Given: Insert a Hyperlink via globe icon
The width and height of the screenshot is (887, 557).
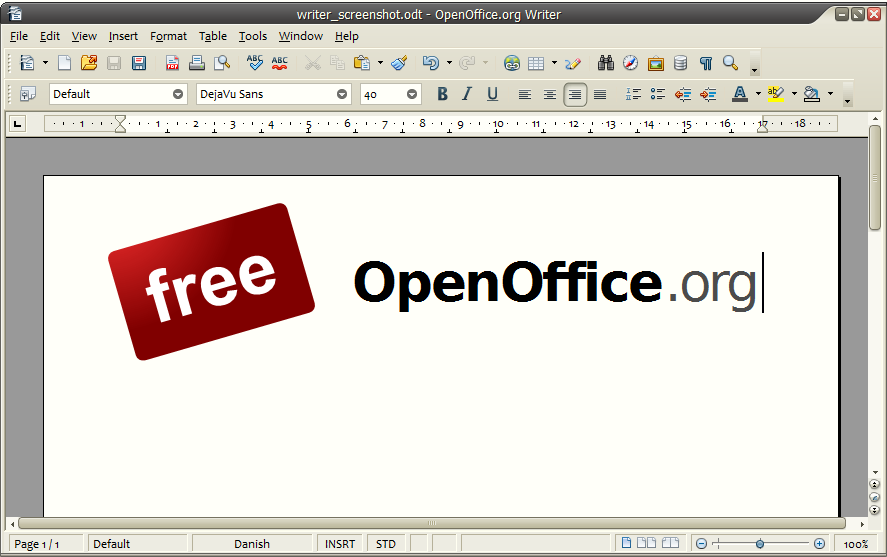Looking at the screenshot, I should tap(512, 63).
